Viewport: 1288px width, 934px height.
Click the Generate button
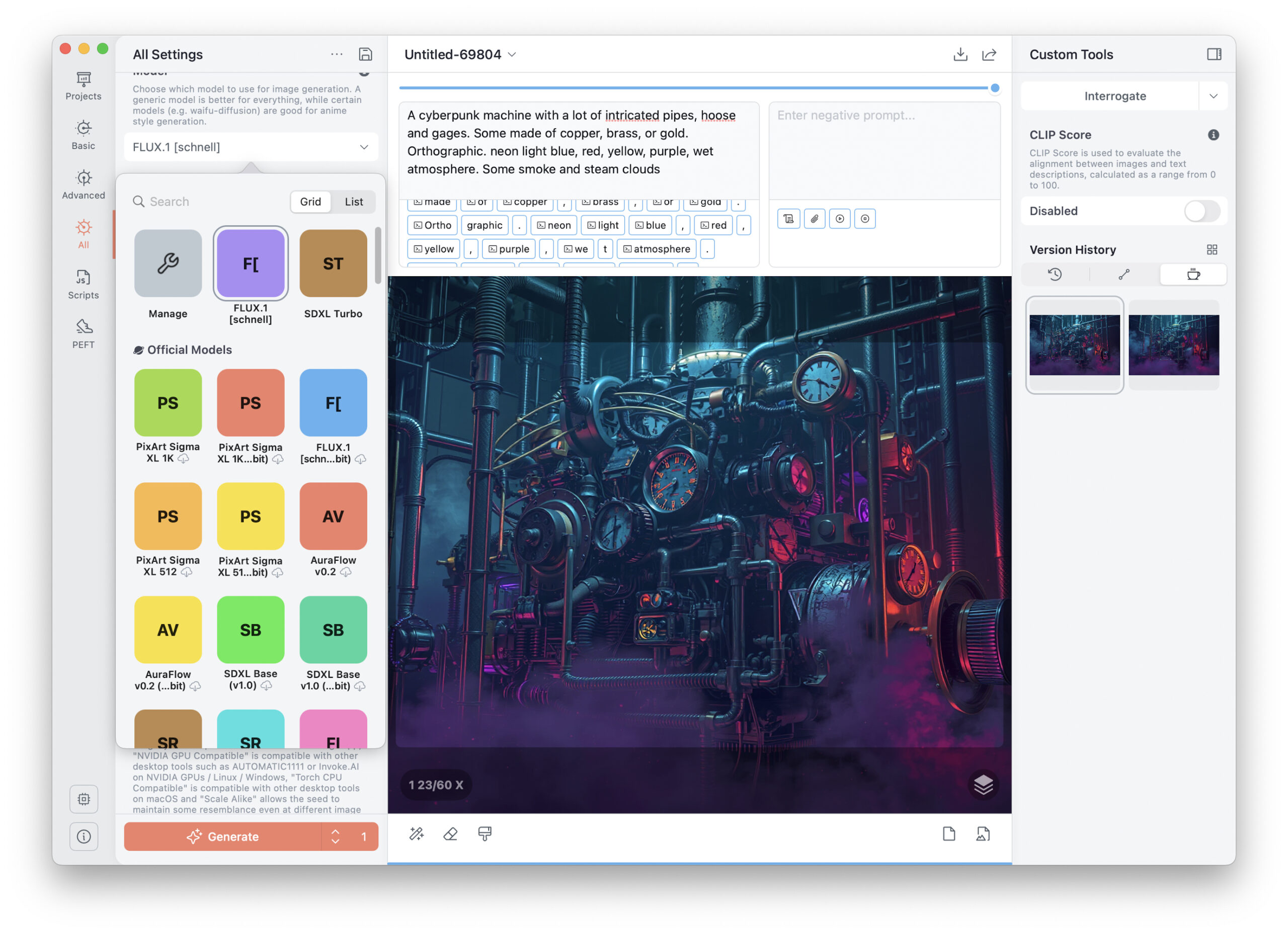tap(222, 836)
